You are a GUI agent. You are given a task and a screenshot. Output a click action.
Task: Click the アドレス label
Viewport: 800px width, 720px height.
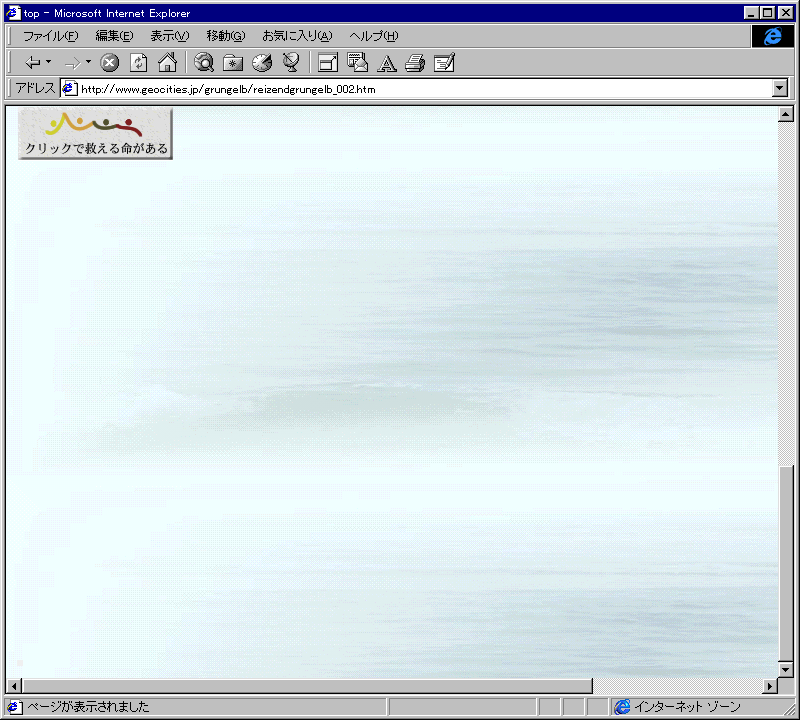[35, 88]
